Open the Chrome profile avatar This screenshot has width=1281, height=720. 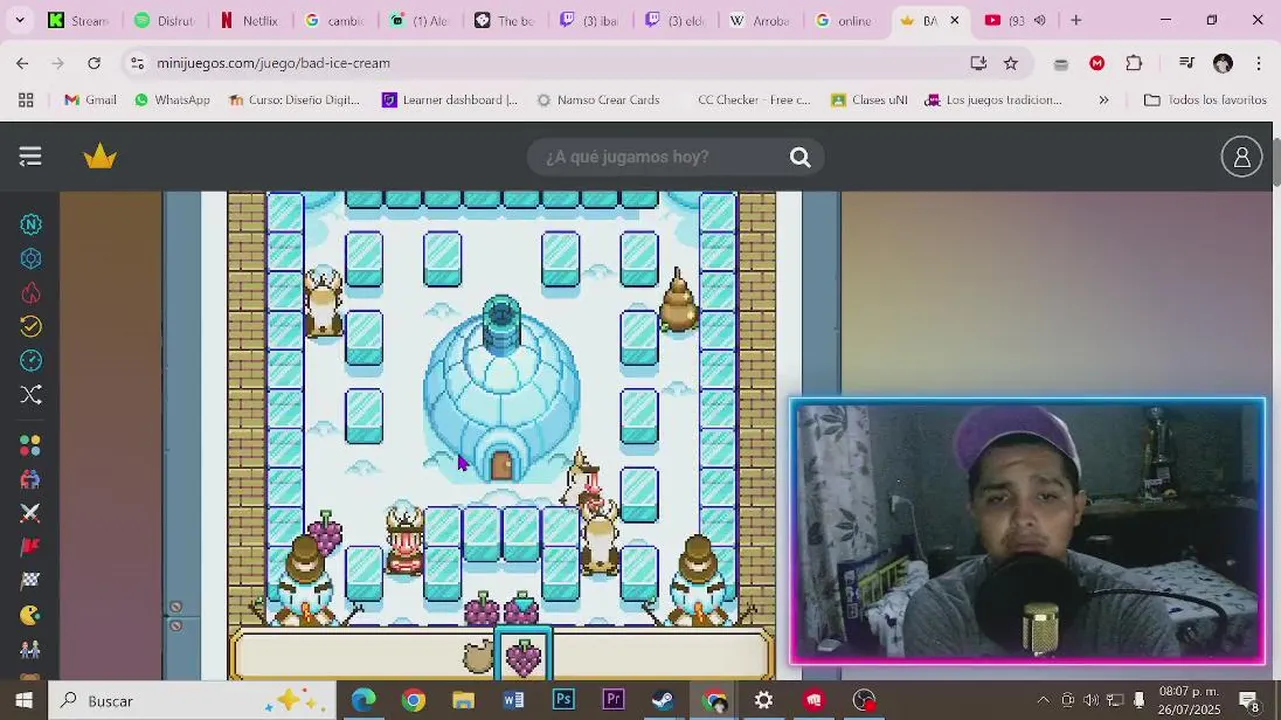click(x=1223, y=63)
